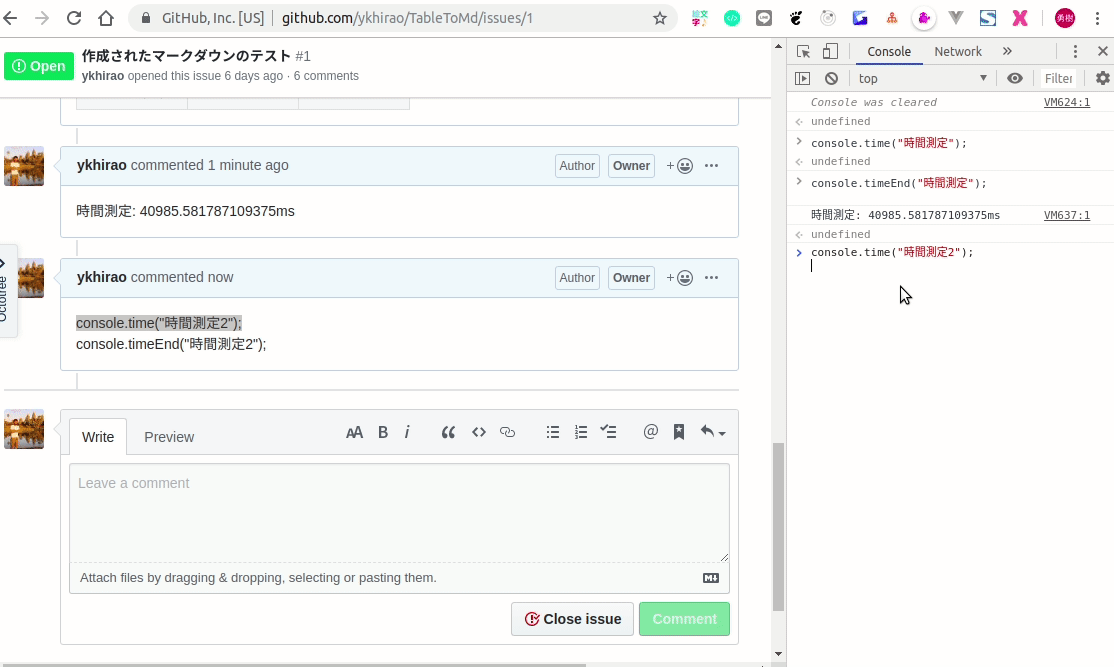Add a task list using the checklist icon
Screen dimensions: 1114x667
tap(609, 431)
